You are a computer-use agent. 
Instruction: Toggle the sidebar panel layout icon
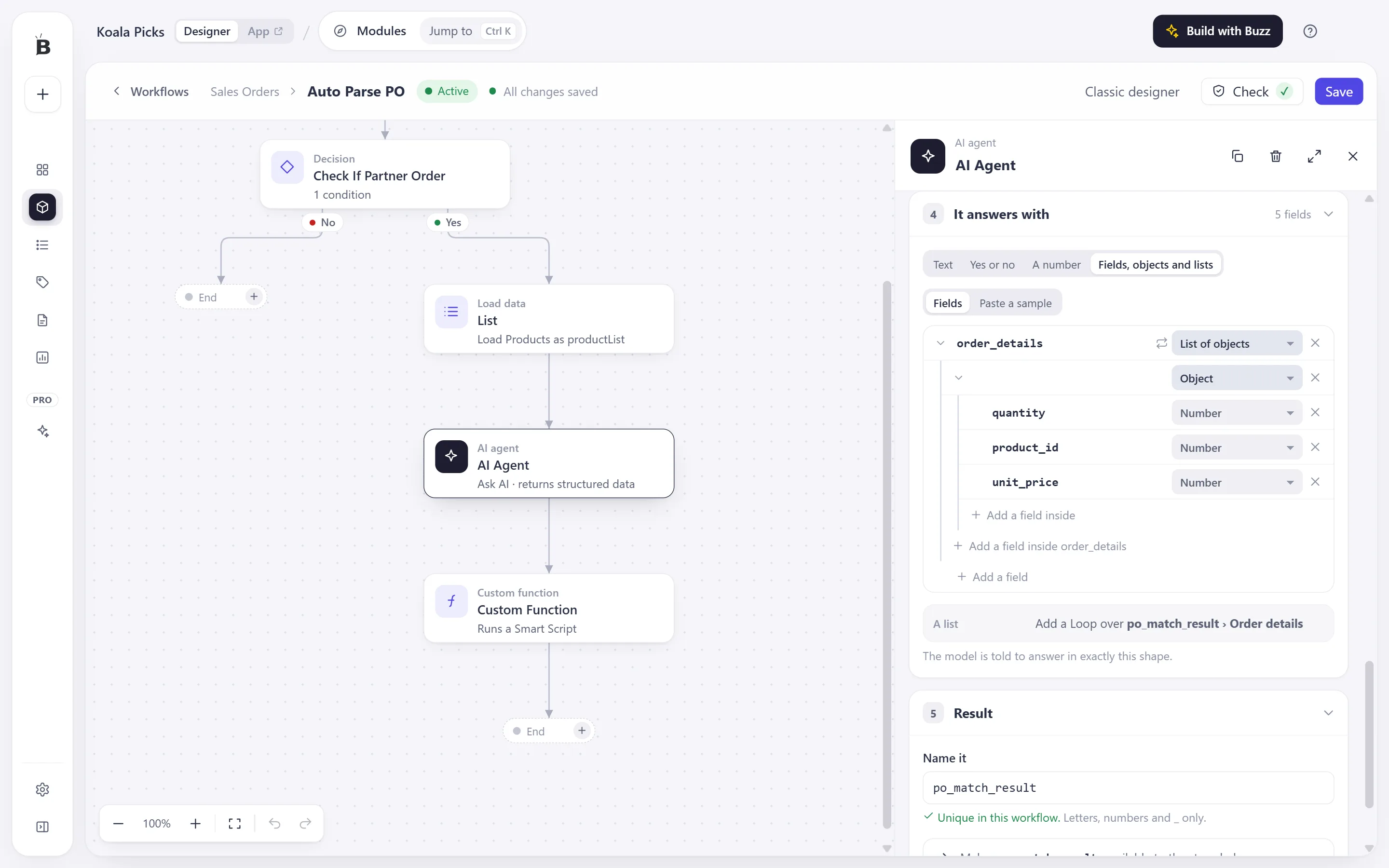click(x=42, y=827)
